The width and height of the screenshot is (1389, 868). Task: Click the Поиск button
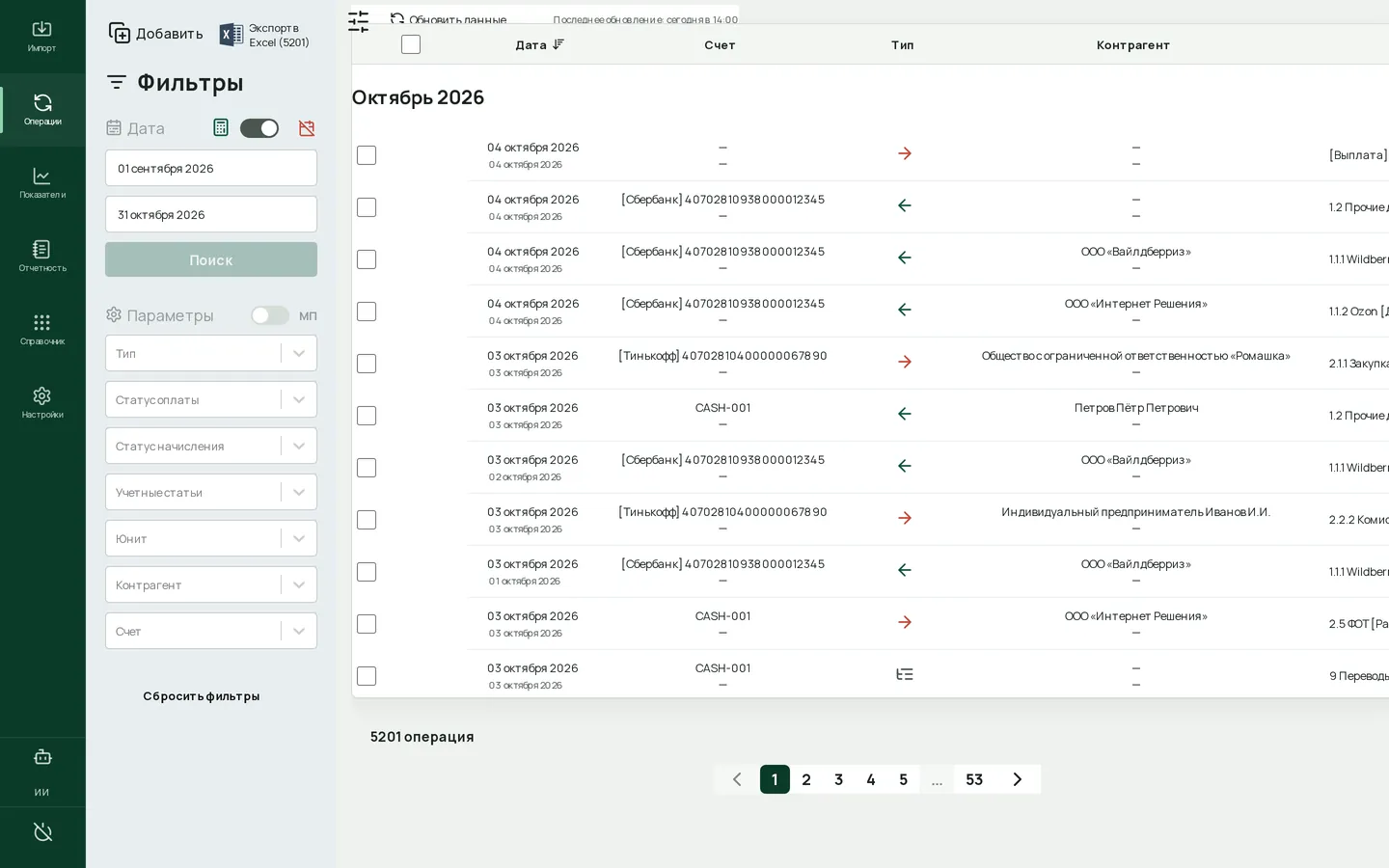211,259
